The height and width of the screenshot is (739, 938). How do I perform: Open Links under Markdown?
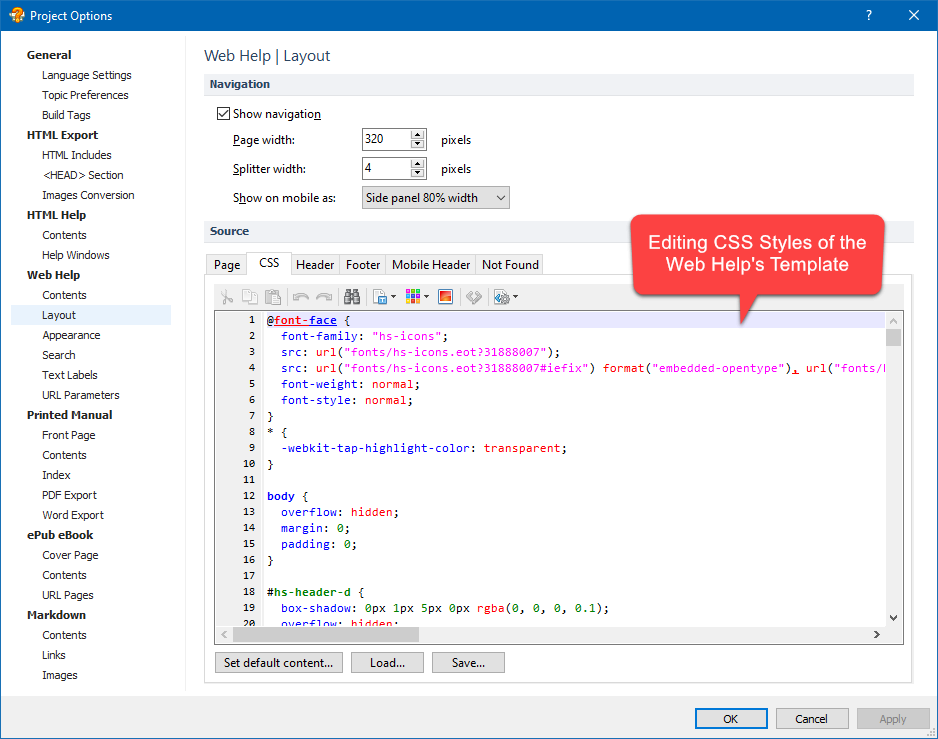[x=54, y=655]
